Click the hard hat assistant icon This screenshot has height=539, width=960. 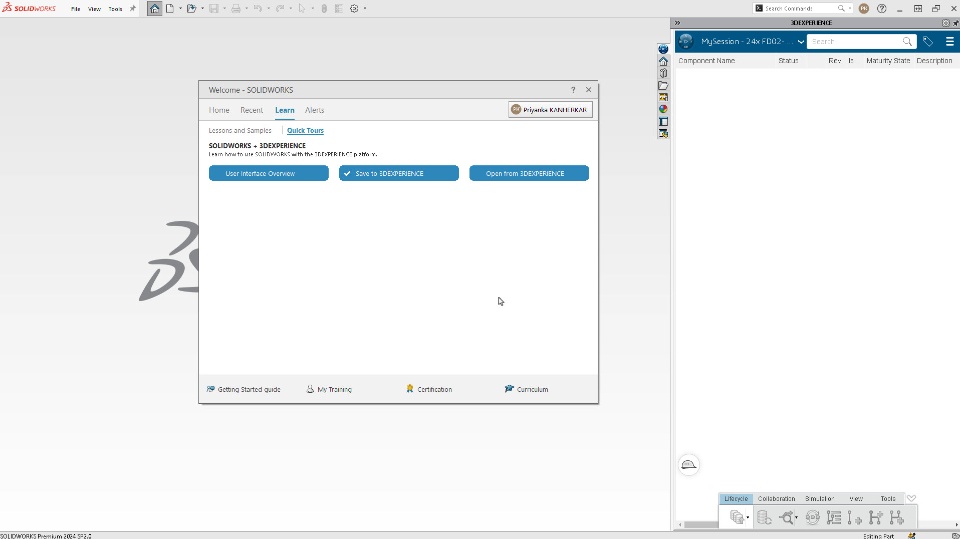(689, 465)
